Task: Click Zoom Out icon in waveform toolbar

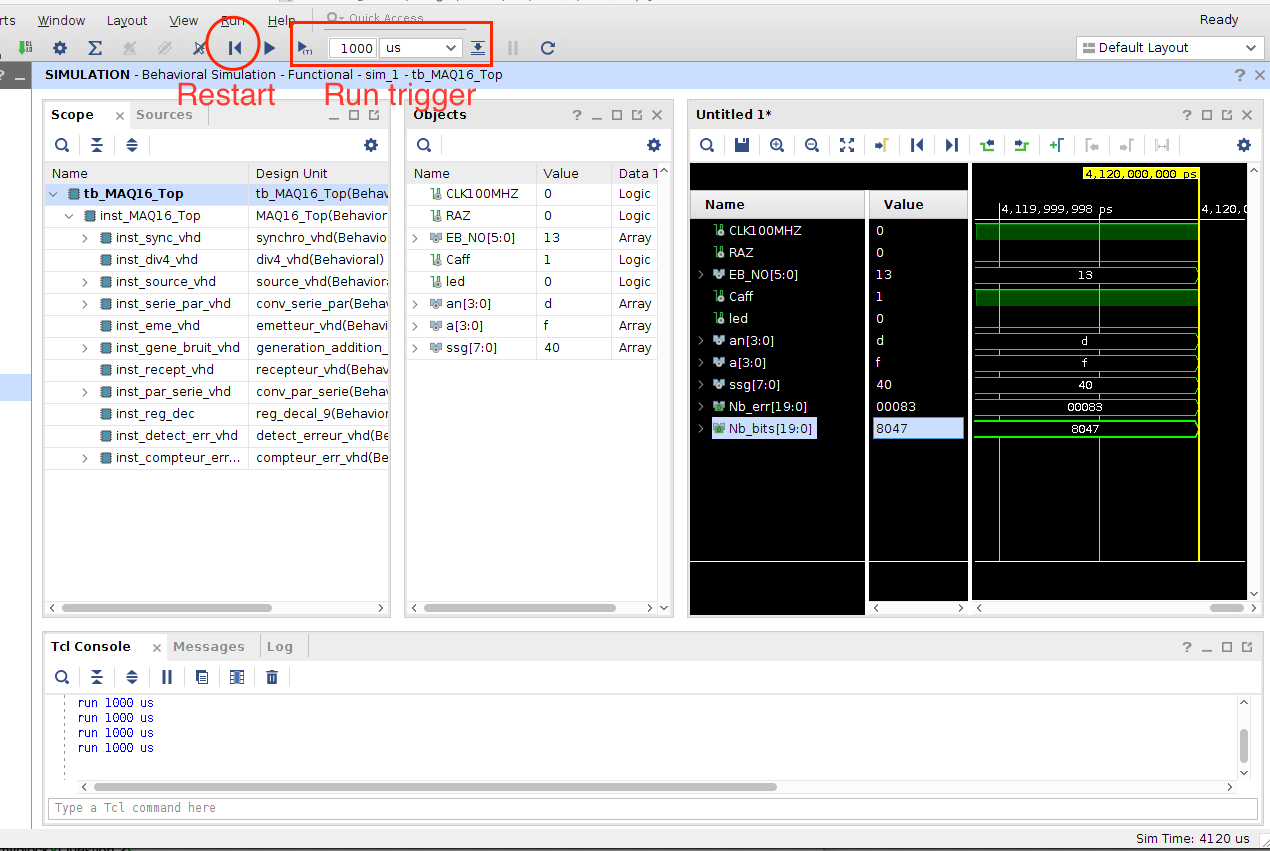Action: click(x=812, y=145)
